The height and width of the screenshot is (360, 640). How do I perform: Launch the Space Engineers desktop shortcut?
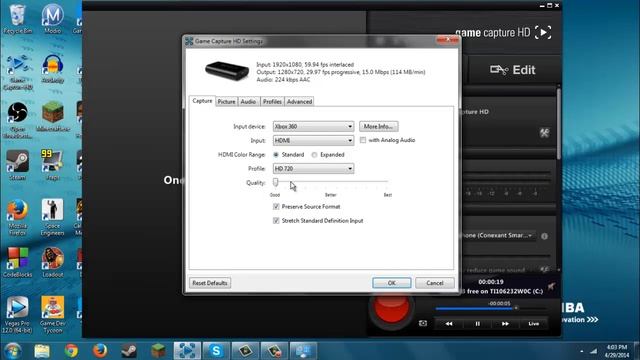(x=52, y=218)
